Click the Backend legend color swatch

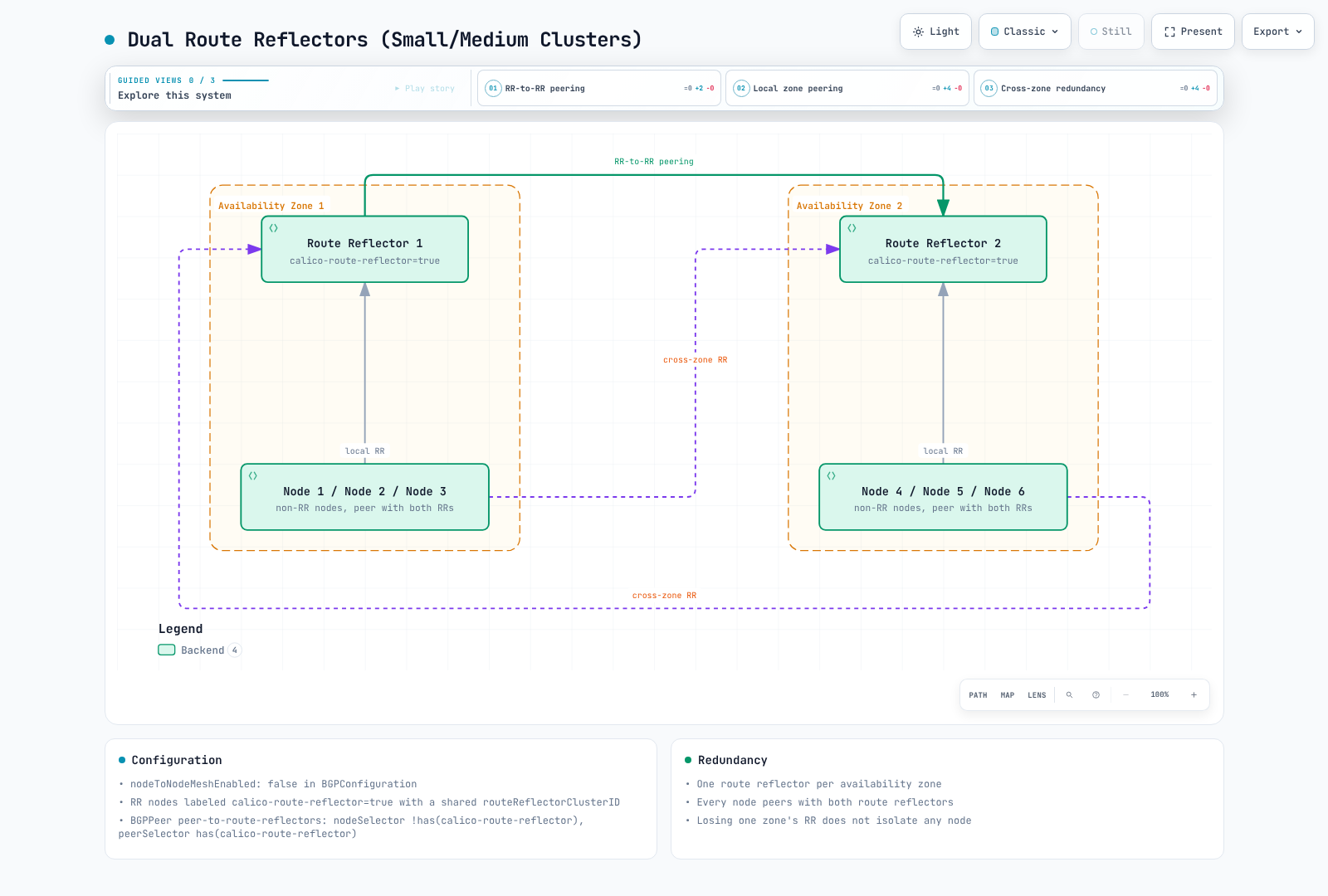pyautogui.click(x=167, y=650)
